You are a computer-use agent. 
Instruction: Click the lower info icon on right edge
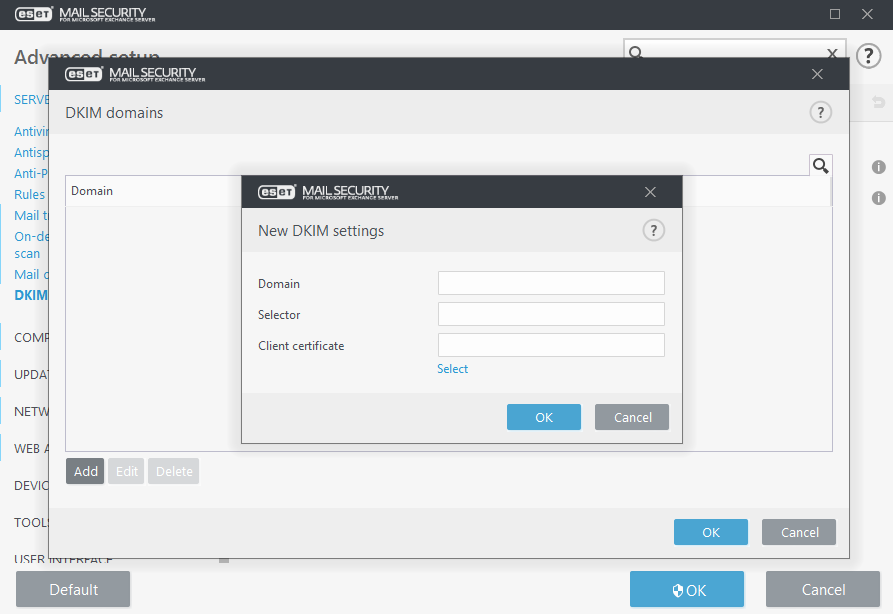pyautogui.click(x=878, y=198)
